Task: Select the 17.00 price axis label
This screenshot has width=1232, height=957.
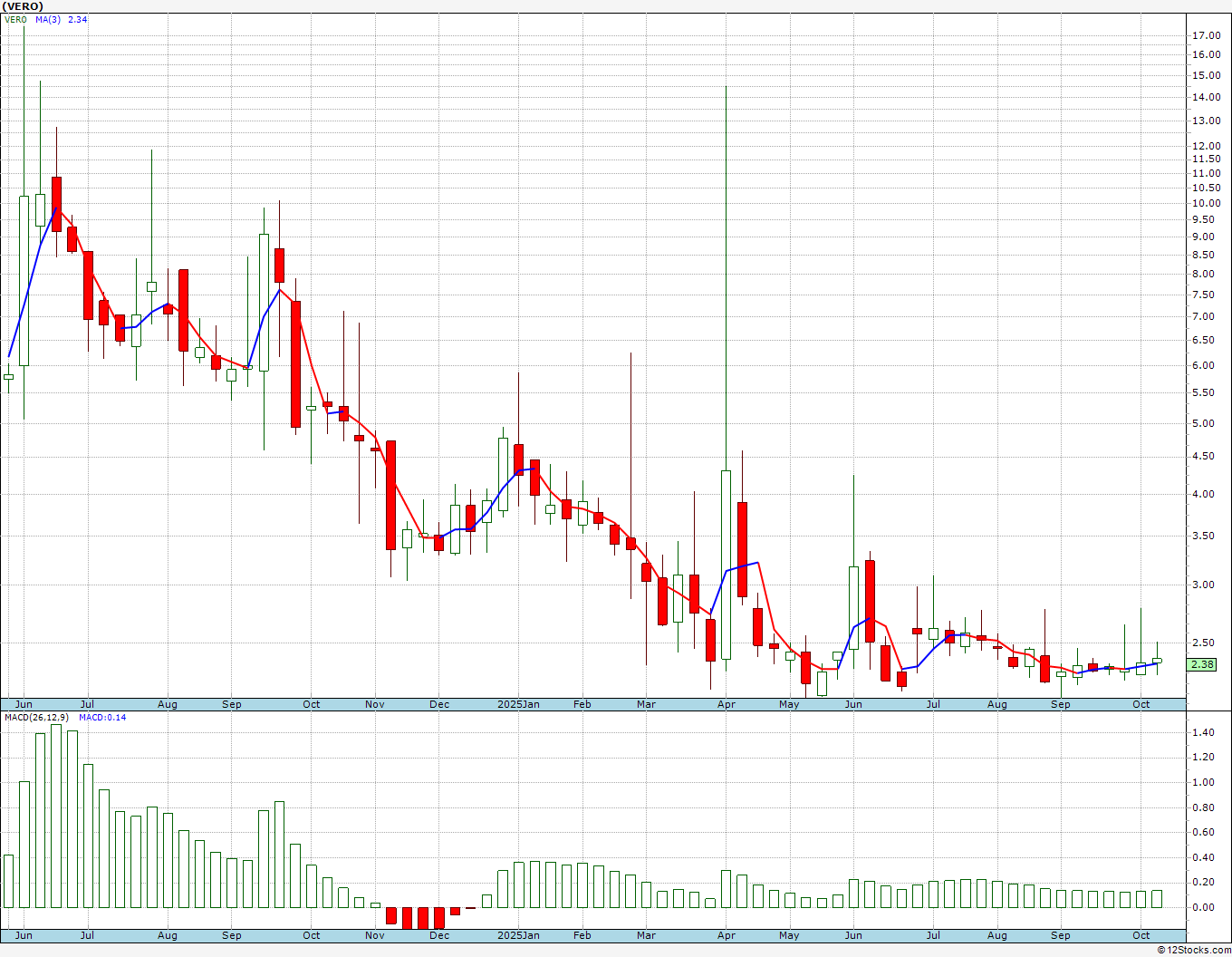Action: pos(1207,35)
